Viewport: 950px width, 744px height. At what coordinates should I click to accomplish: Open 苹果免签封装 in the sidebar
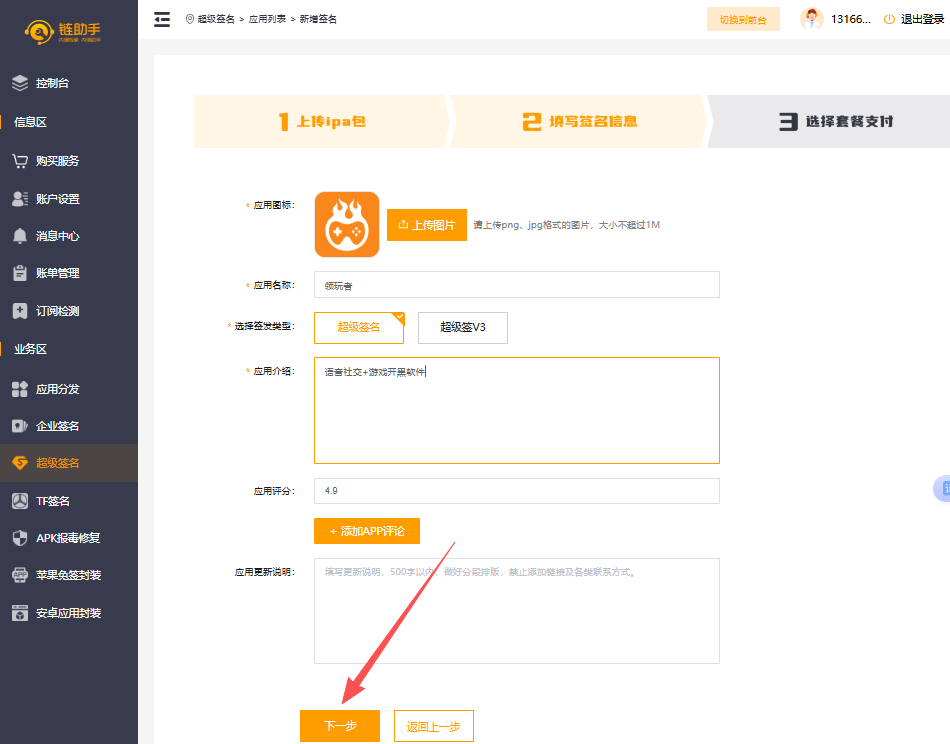tap(68, 575)
